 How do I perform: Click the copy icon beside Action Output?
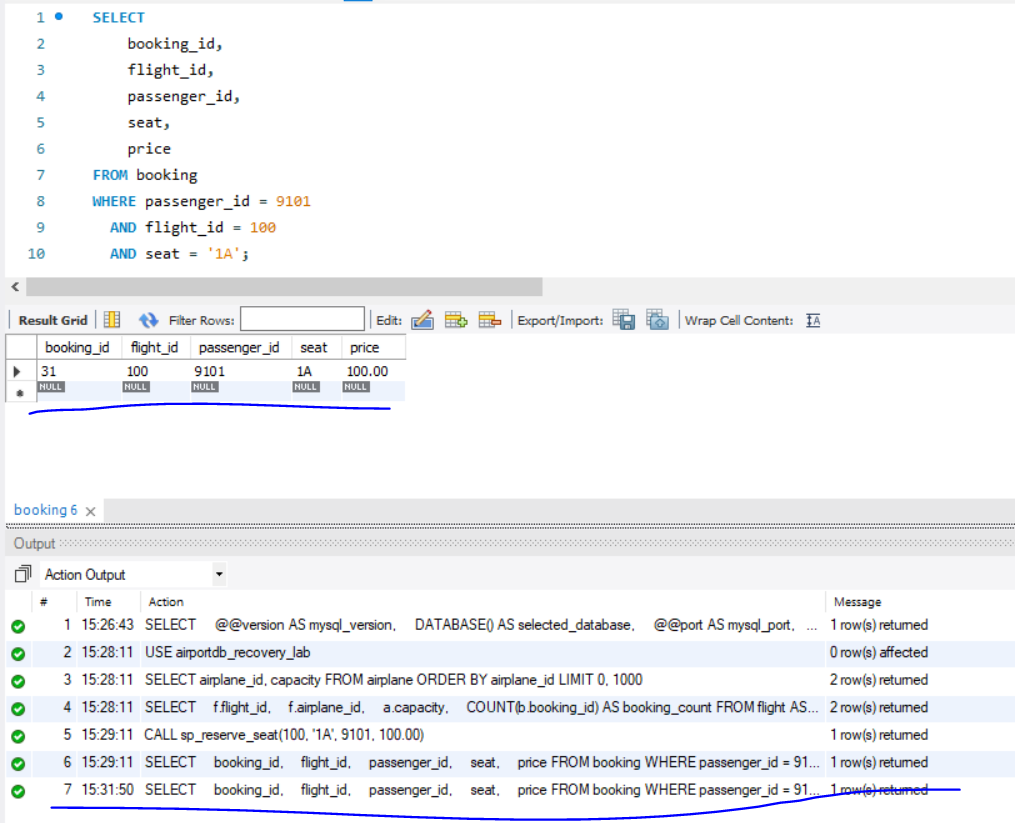[x=23, y=574]
